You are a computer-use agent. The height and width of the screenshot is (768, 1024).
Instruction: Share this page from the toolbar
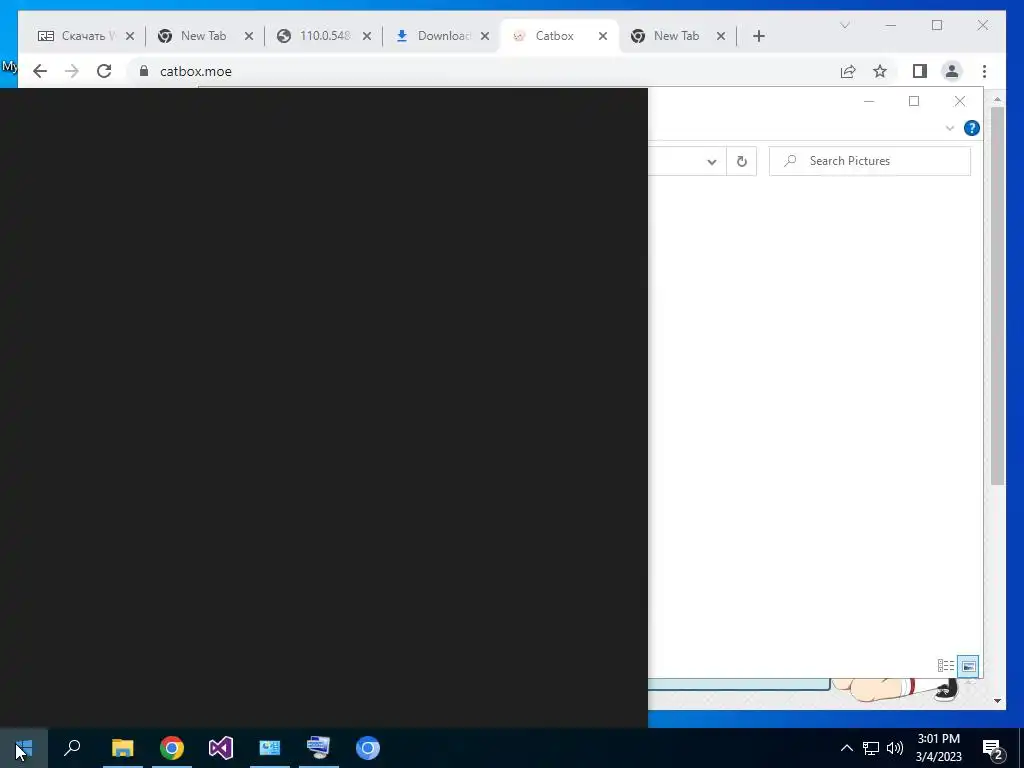click(848, 71)
